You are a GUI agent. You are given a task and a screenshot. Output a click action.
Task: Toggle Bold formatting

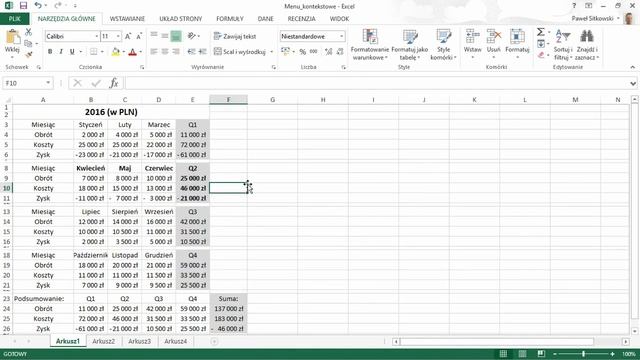(x=50, y=52)
